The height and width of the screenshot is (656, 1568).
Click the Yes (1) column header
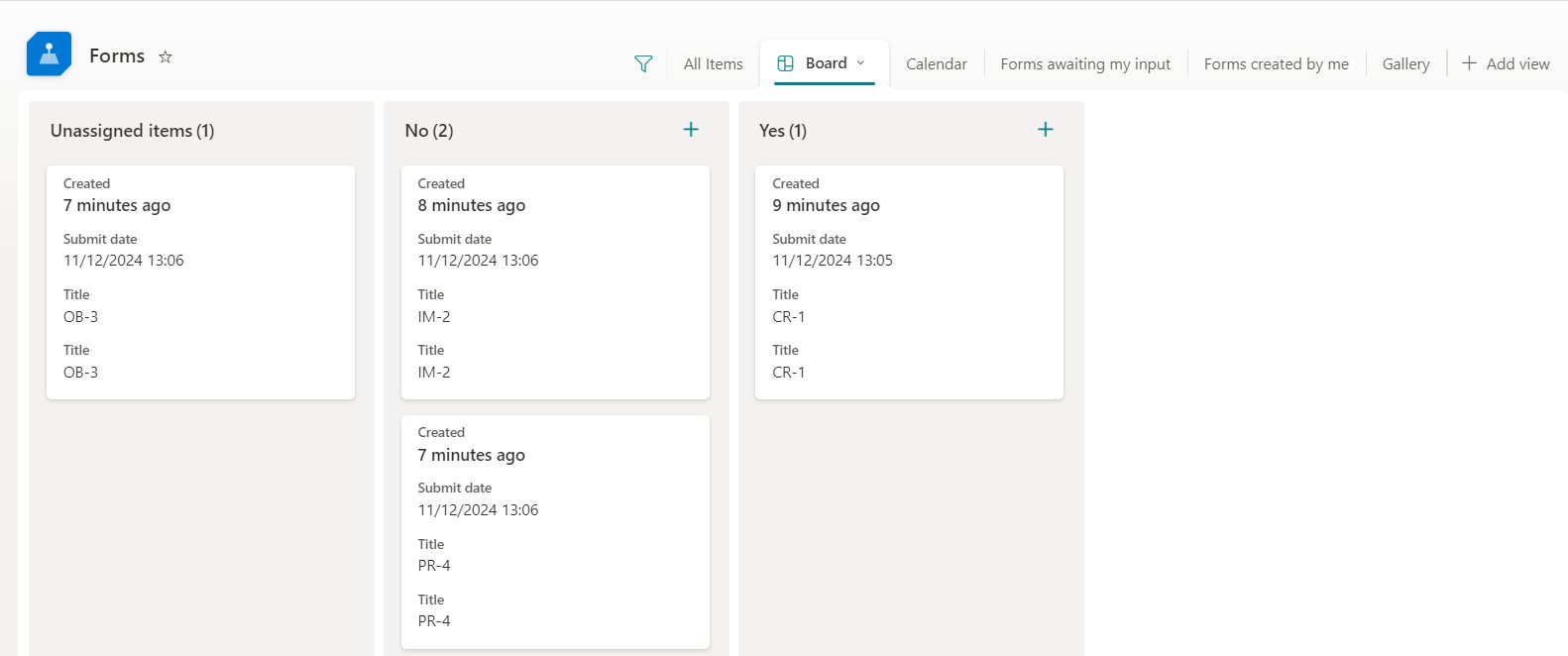click(783, 131)
